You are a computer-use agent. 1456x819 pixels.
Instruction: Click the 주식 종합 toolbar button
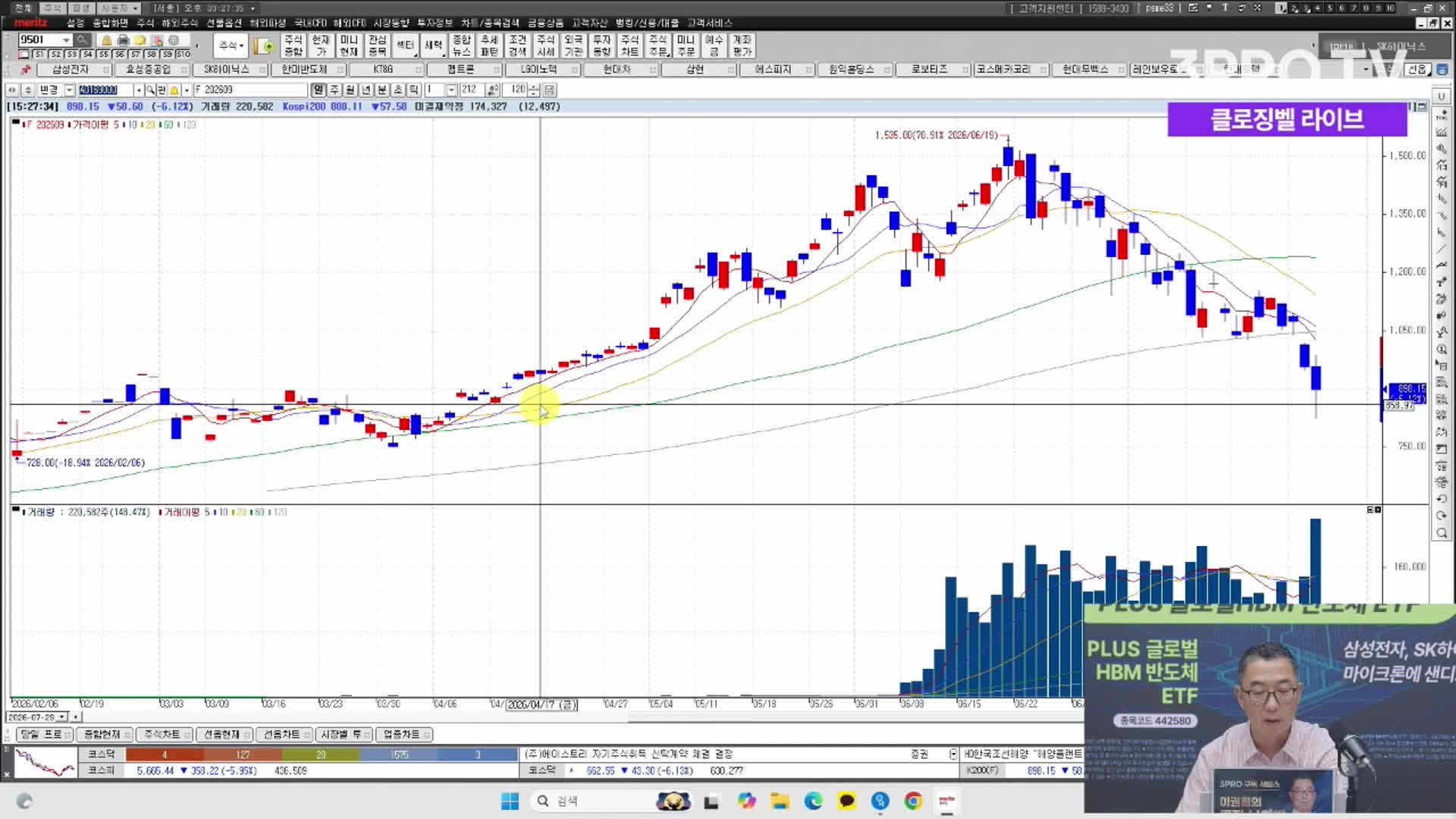pos(293,45)
